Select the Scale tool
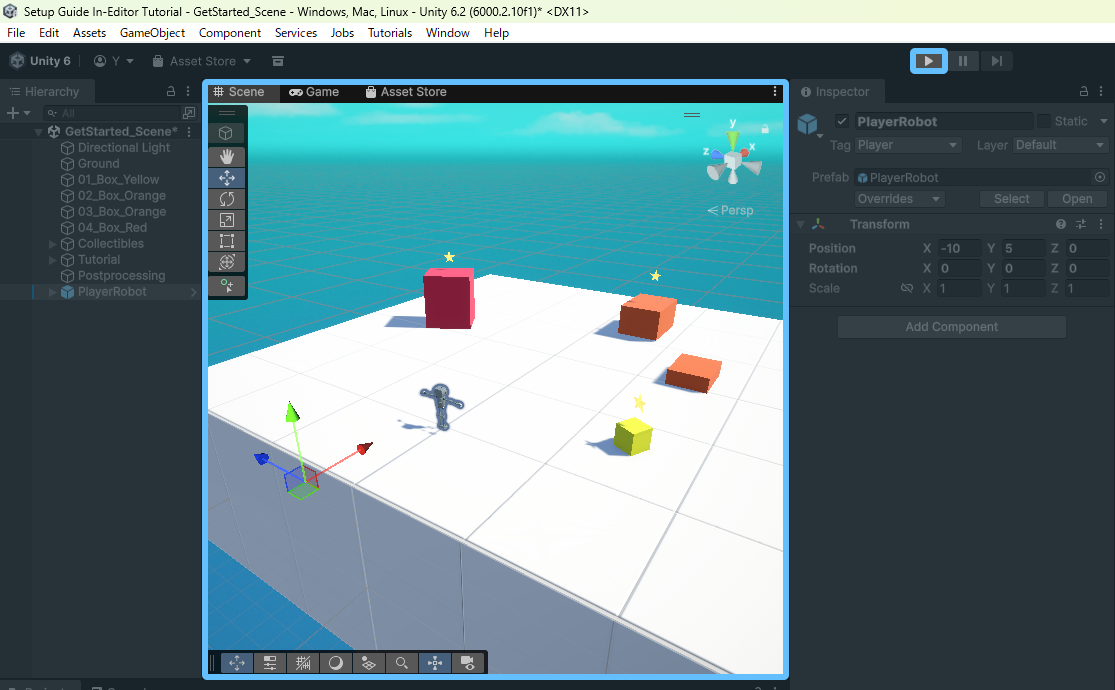The width and height of the screenshot is (1115, 690). click(x=227, y=221)
